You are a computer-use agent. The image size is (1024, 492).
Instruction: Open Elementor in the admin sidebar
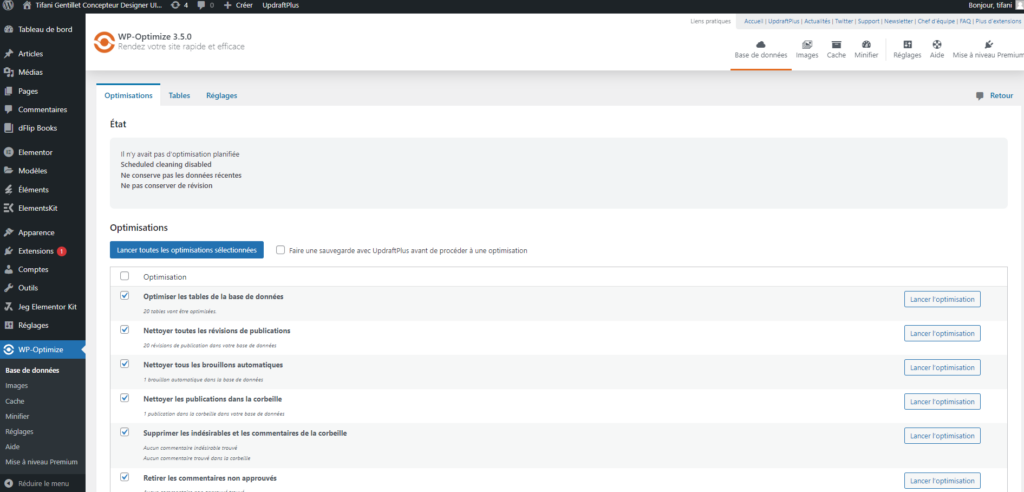pyautogui.click(x=35, y=152)
